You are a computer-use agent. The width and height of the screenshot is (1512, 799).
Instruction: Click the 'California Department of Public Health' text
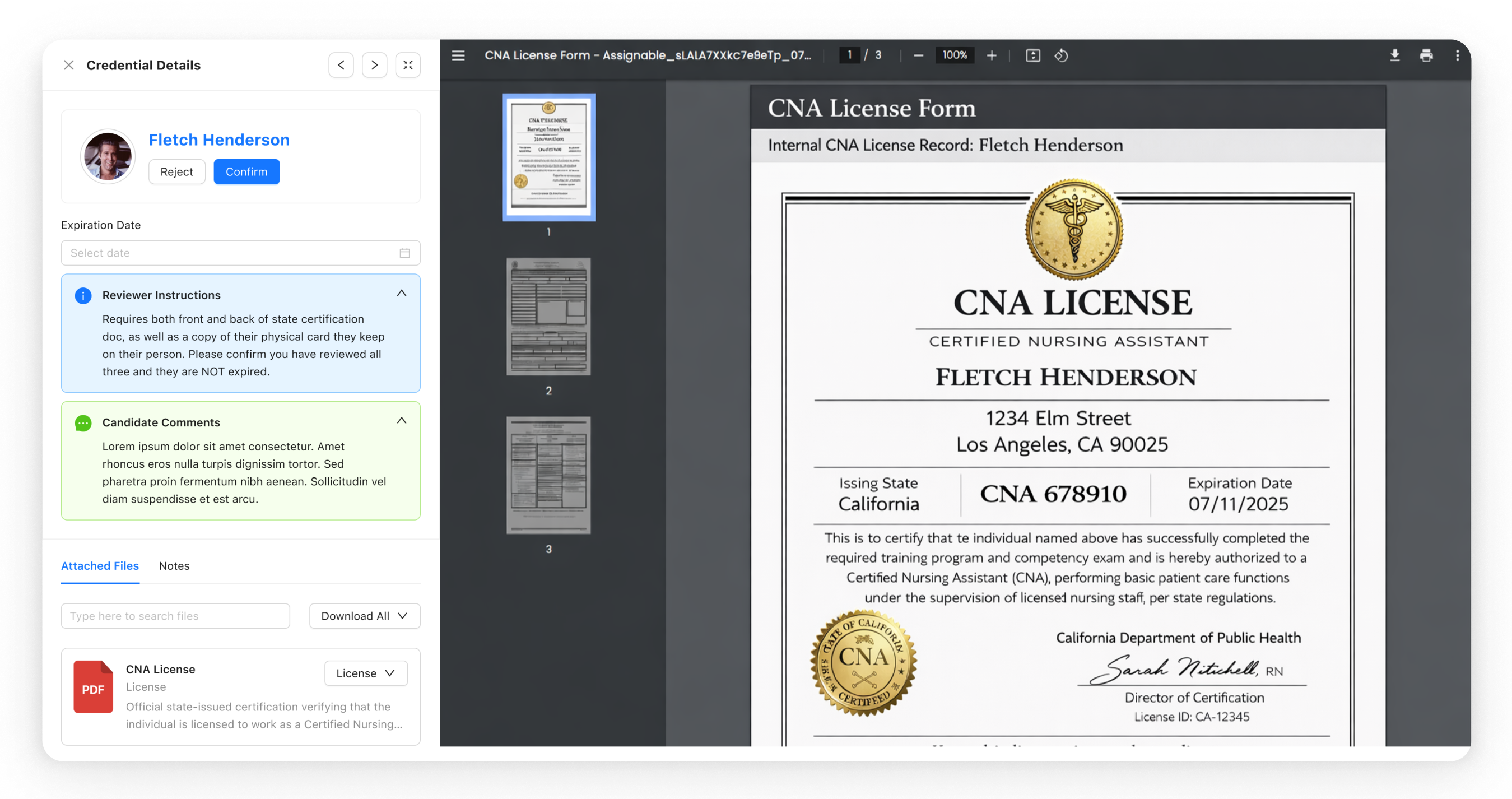[x=1178, y=638]
